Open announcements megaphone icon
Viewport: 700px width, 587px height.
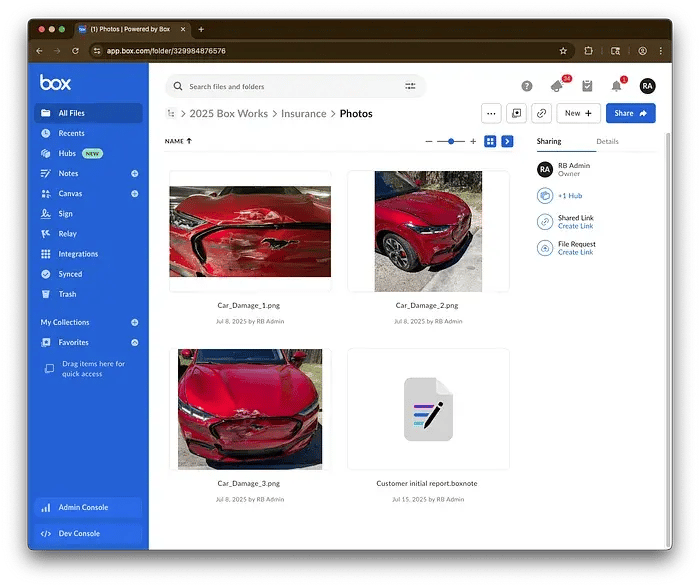pos(557,86)
